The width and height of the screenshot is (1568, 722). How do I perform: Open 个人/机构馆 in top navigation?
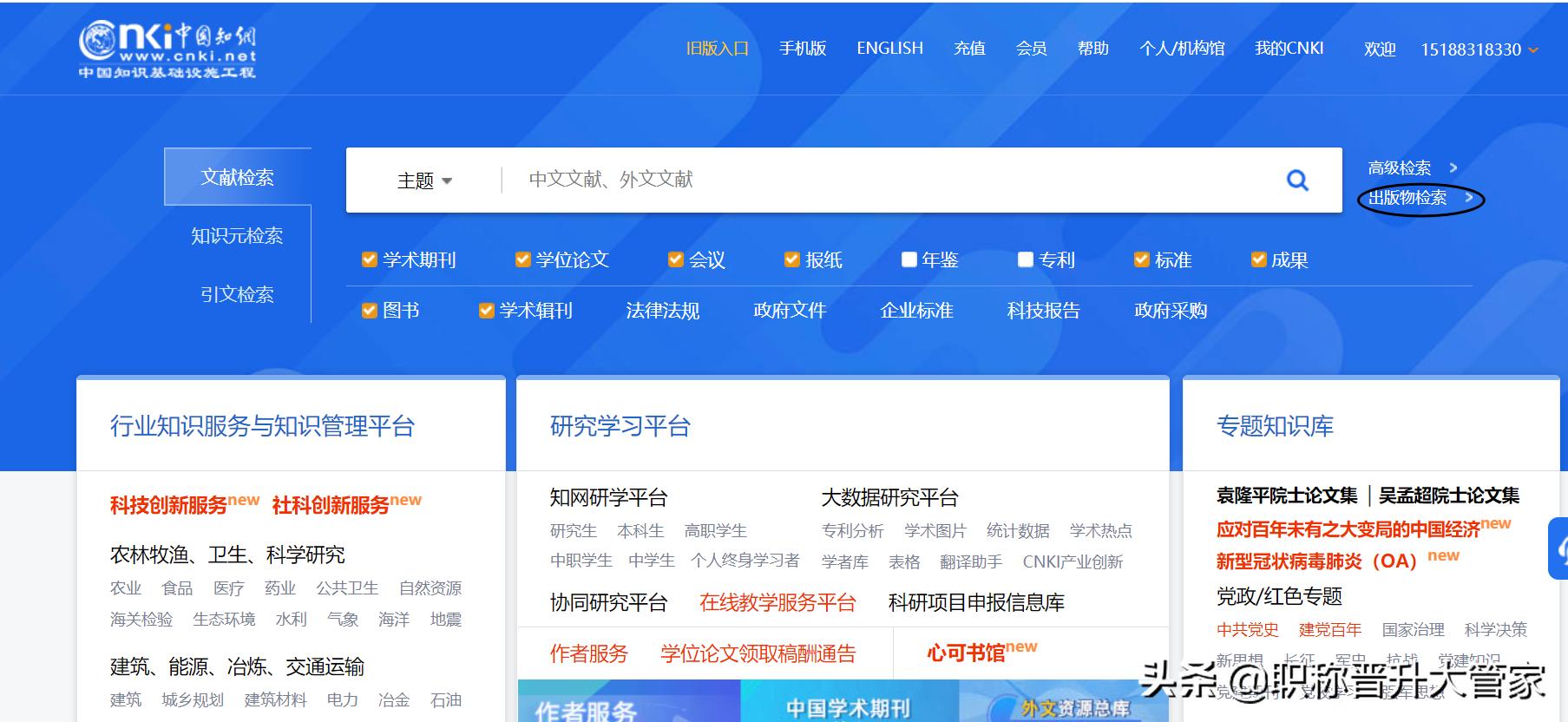coord(1182,49)
